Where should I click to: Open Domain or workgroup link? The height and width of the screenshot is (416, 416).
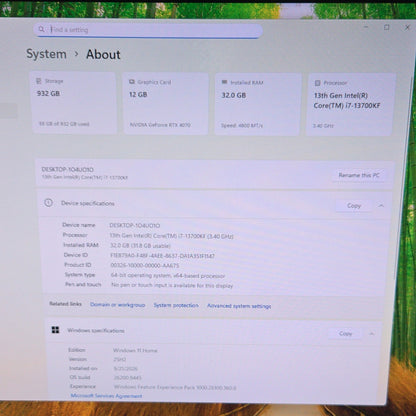(x=117, y=305)
